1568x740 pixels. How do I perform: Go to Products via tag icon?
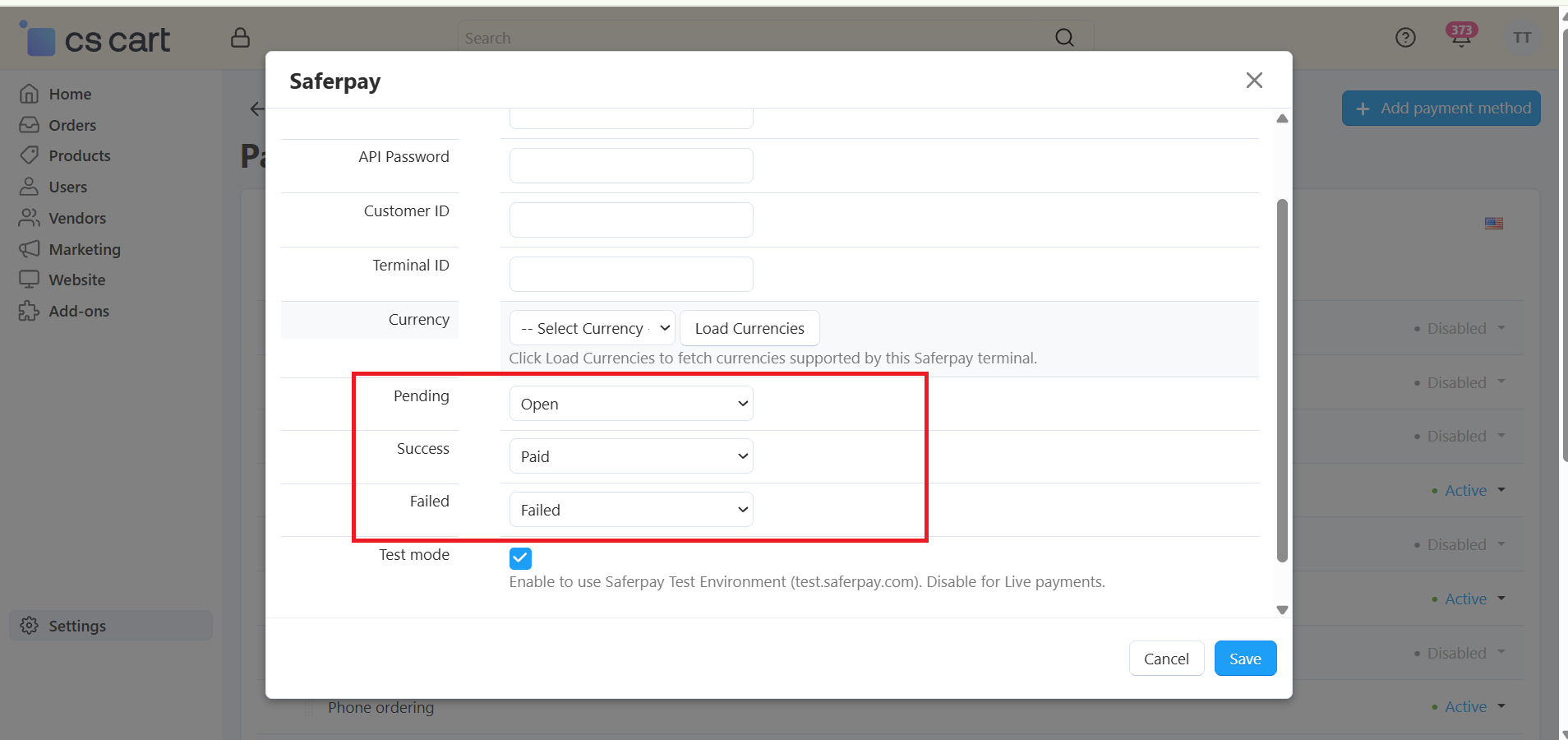coord(29,155)
